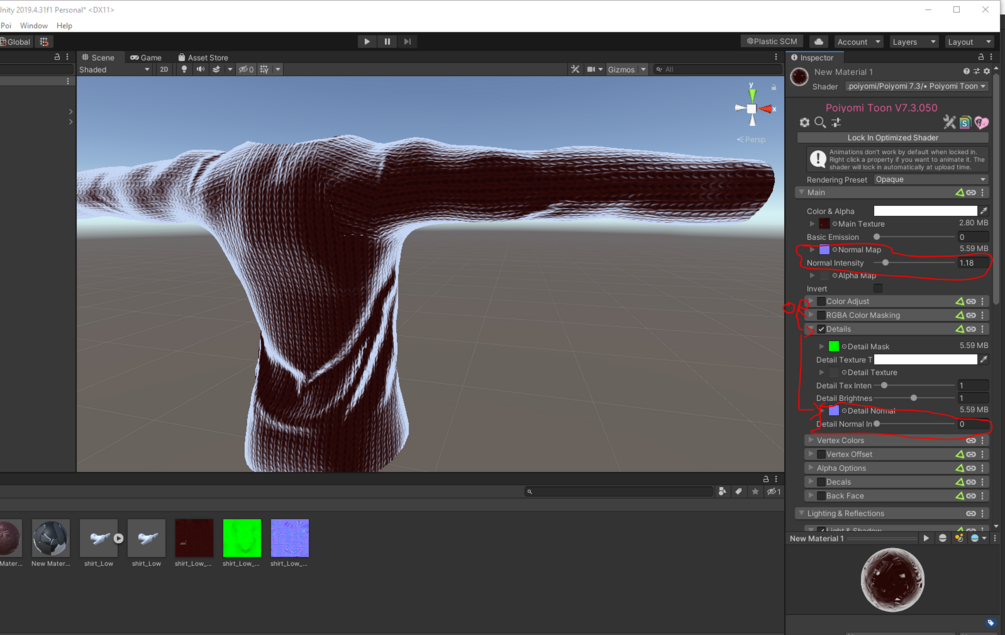Change preview mesh shape sphere icon
The width and height of the screenshot is (1005, 635).
(x=942, y=538)
